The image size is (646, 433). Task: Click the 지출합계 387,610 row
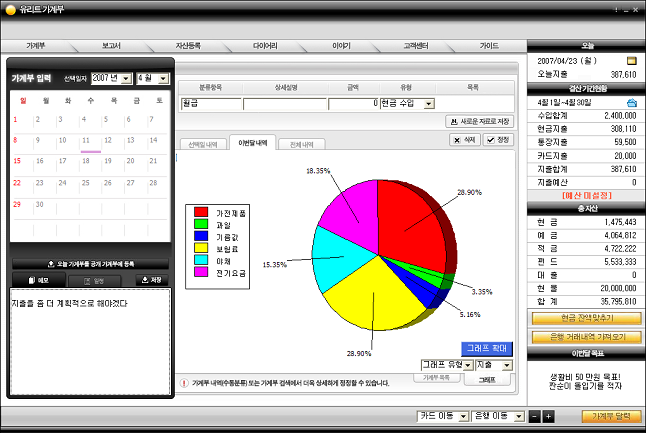click(x=587, y=169)
